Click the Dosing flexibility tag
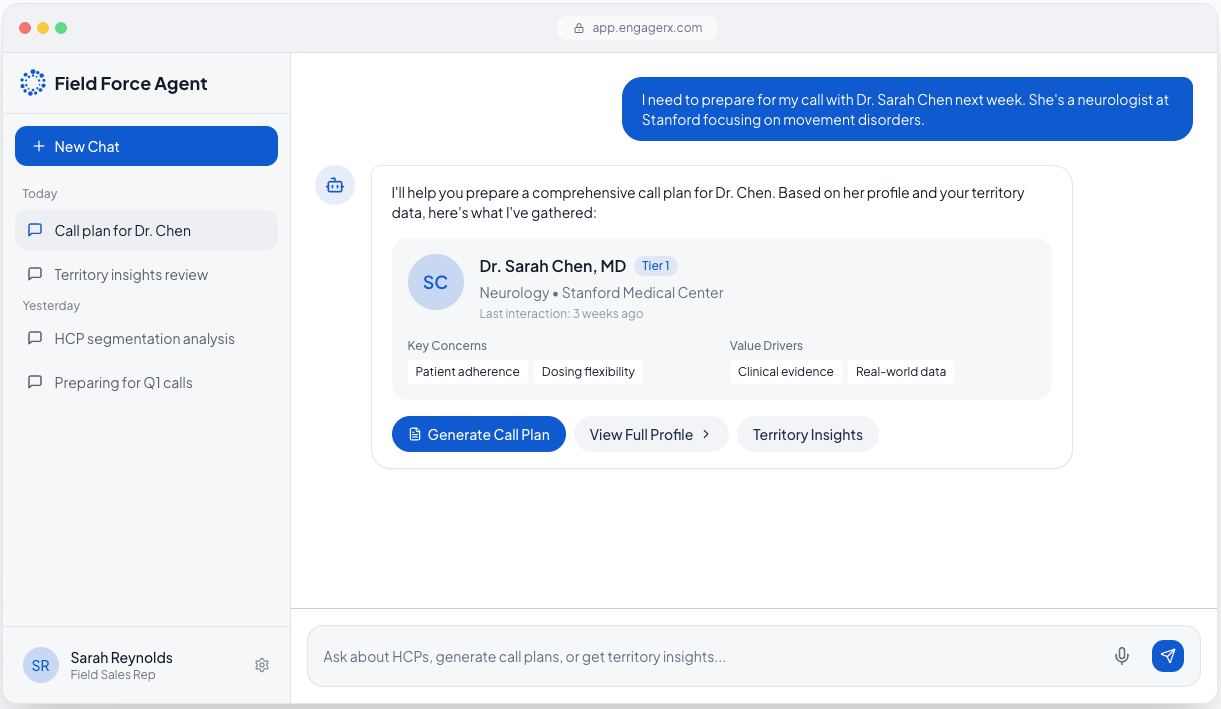The image size is (1221, 709). pyautogui.click(x=588, y=372)
